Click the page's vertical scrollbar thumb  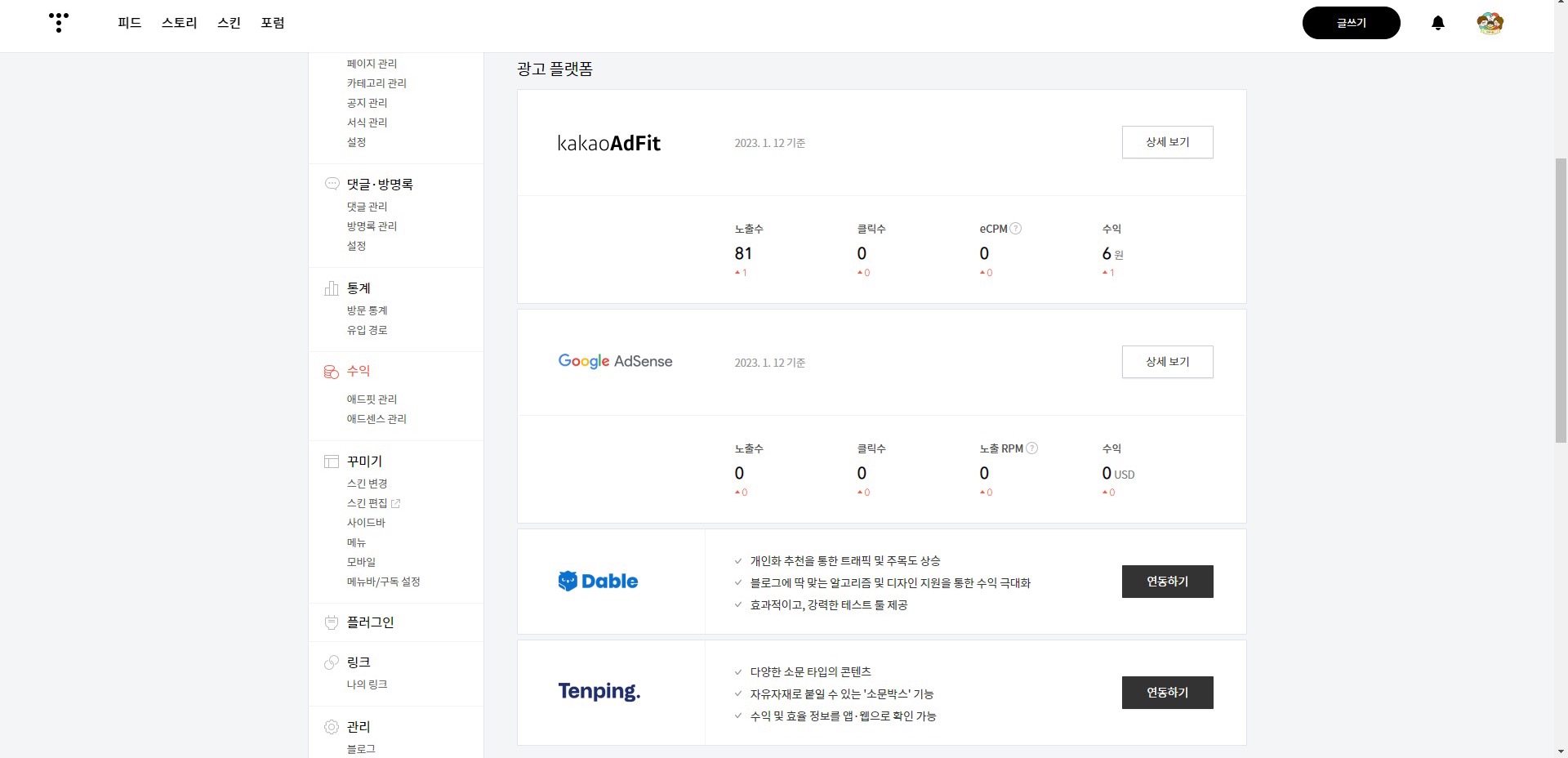coord(1561,300)
